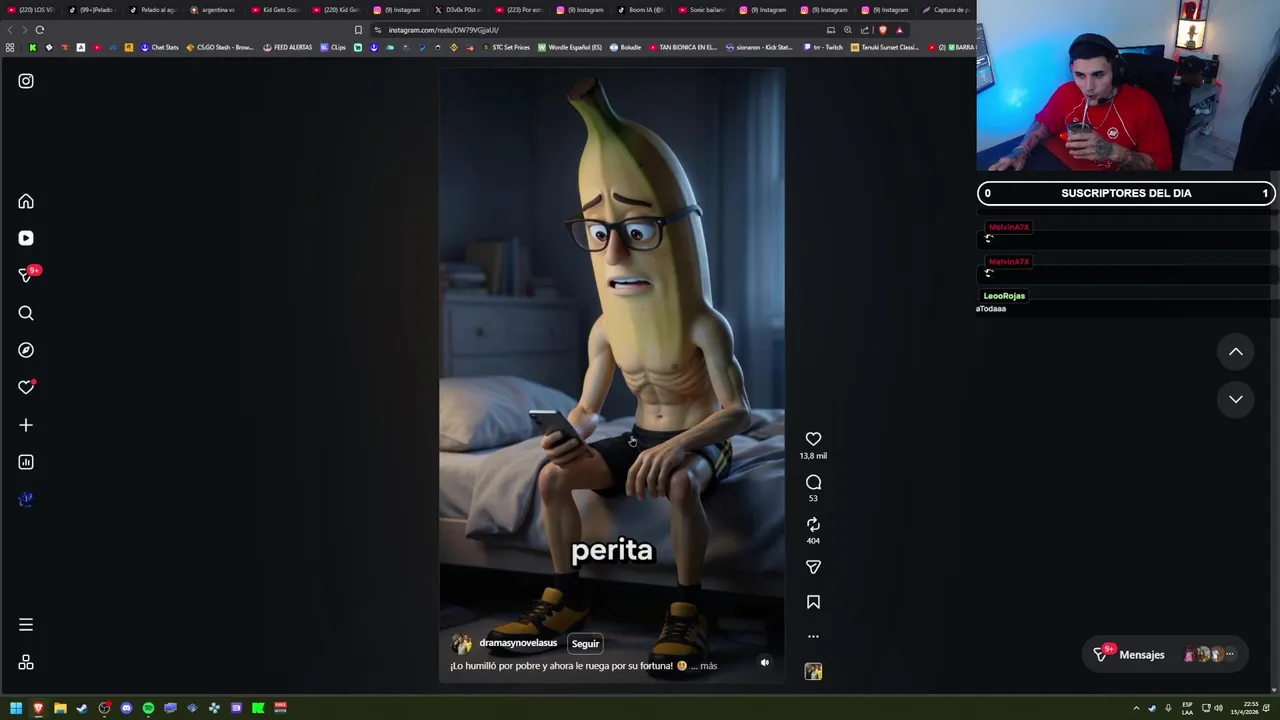The height and width of the screenshot is (720, 1280).
Task: Save the reel with the bookmark icon
Action: pos(813,602)
